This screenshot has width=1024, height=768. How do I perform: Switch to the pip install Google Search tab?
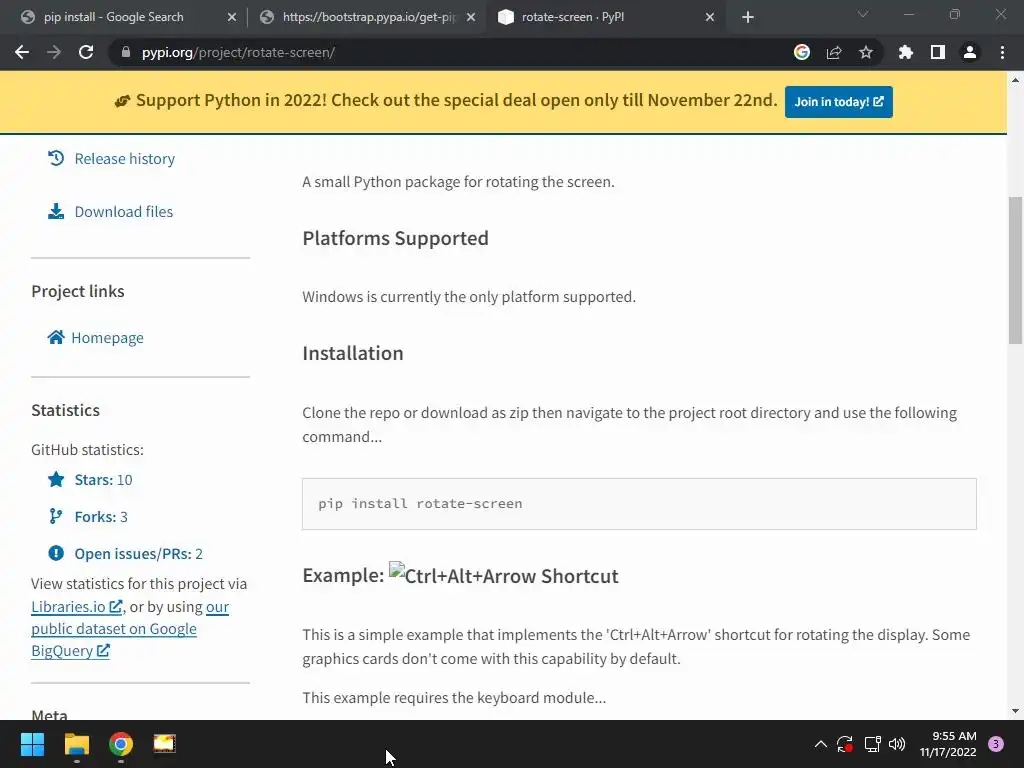(113, 17)
